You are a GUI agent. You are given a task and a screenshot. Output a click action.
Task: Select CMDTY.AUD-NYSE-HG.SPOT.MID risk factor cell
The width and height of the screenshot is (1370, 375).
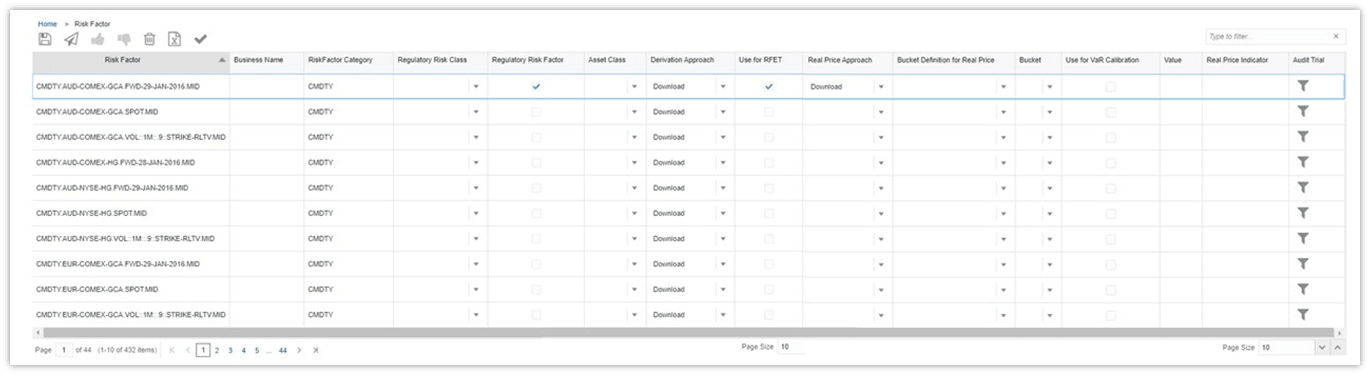point(131,213)
